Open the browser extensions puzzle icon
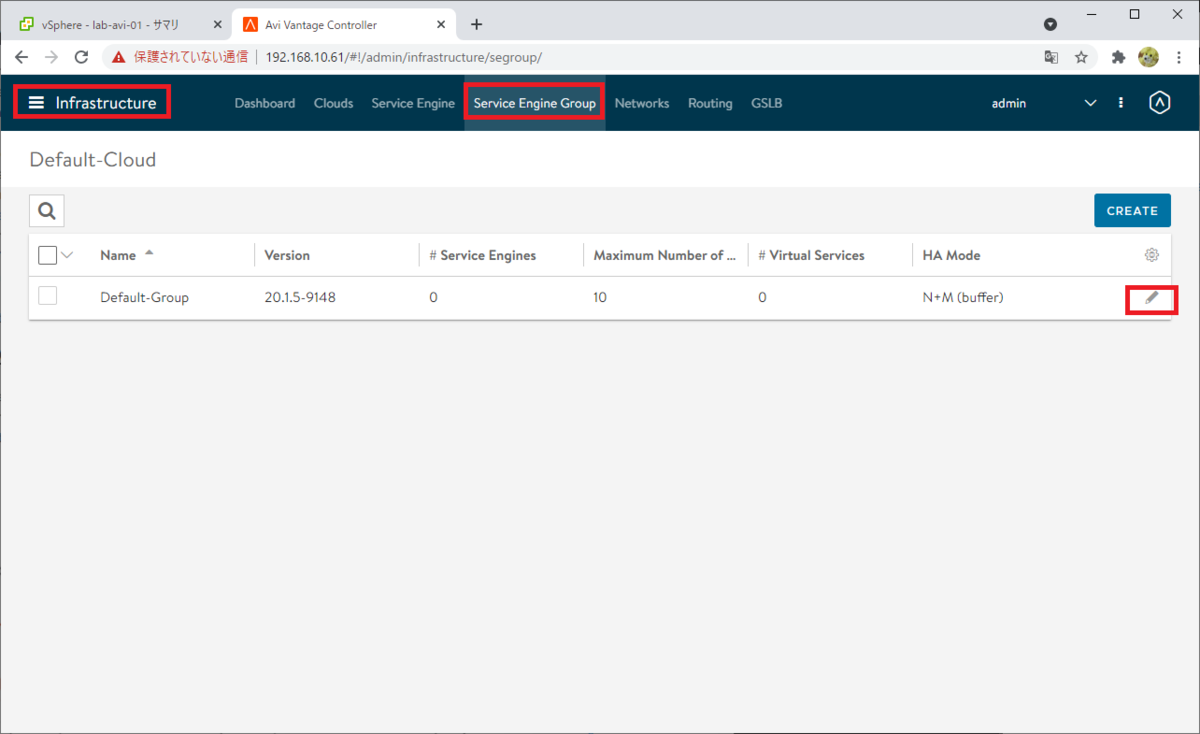 [1118, 57]
